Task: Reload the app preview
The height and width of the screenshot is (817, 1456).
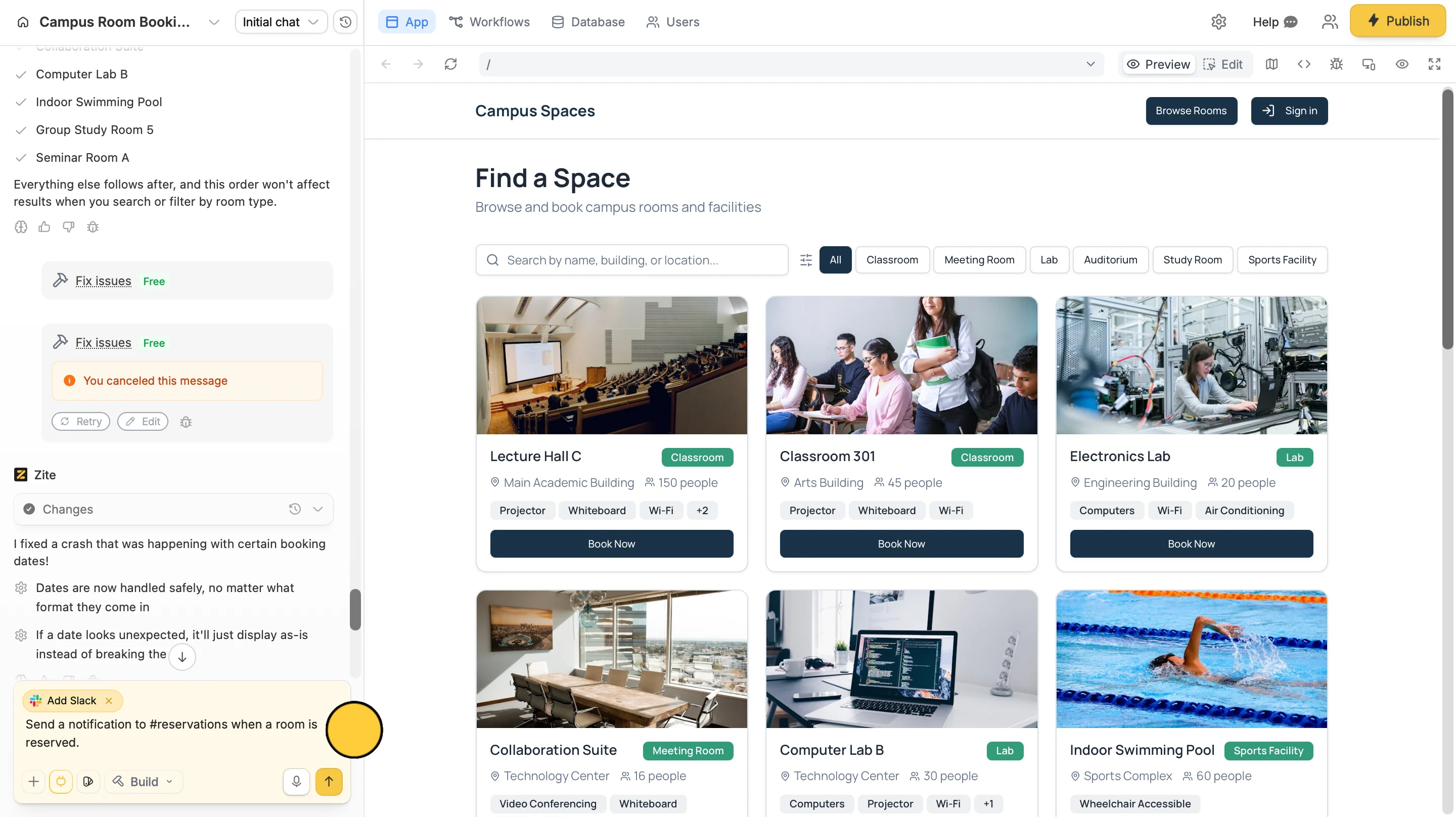Action: 450,64
